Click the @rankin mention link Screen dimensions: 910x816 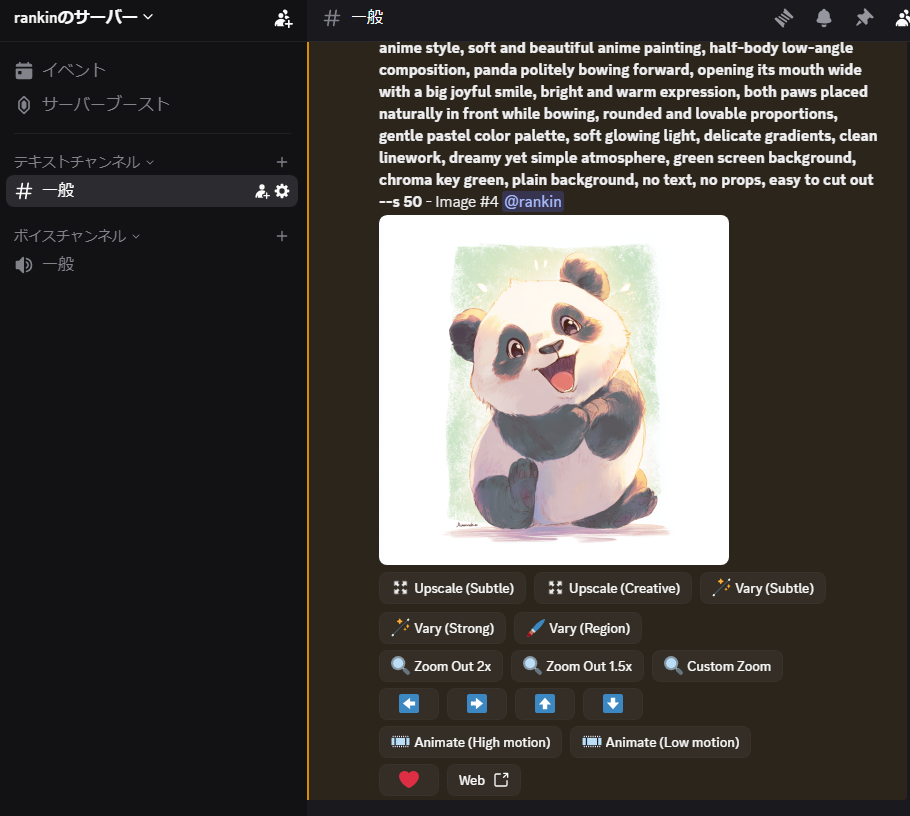click(533, 202)
